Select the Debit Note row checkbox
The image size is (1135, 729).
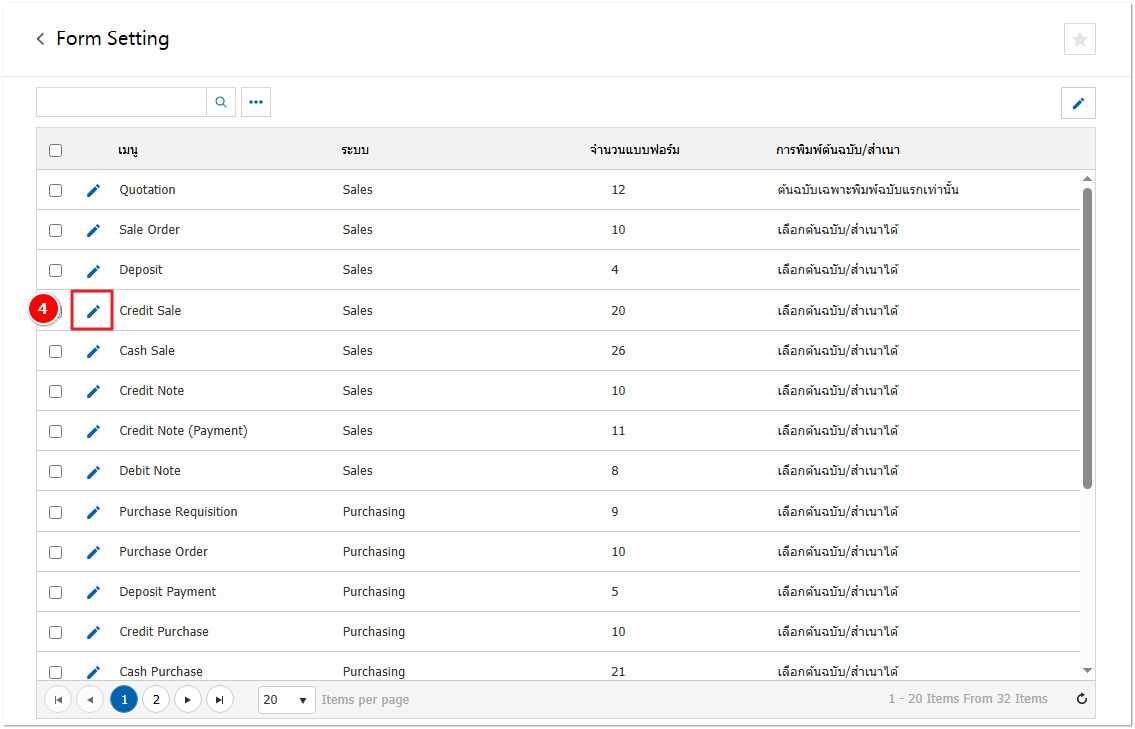point(56,471)
